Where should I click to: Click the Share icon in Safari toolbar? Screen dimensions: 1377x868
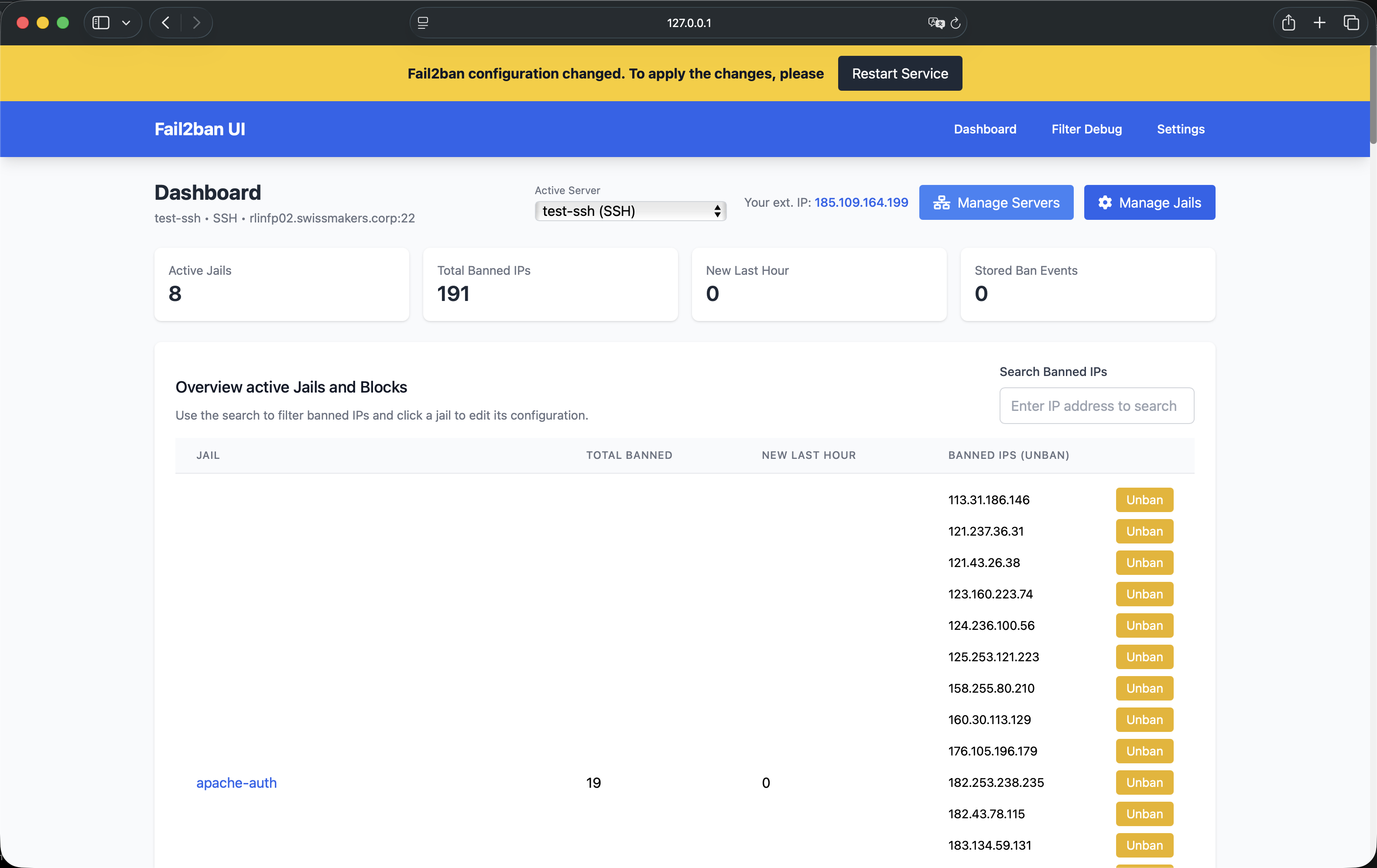point(1288,23)
